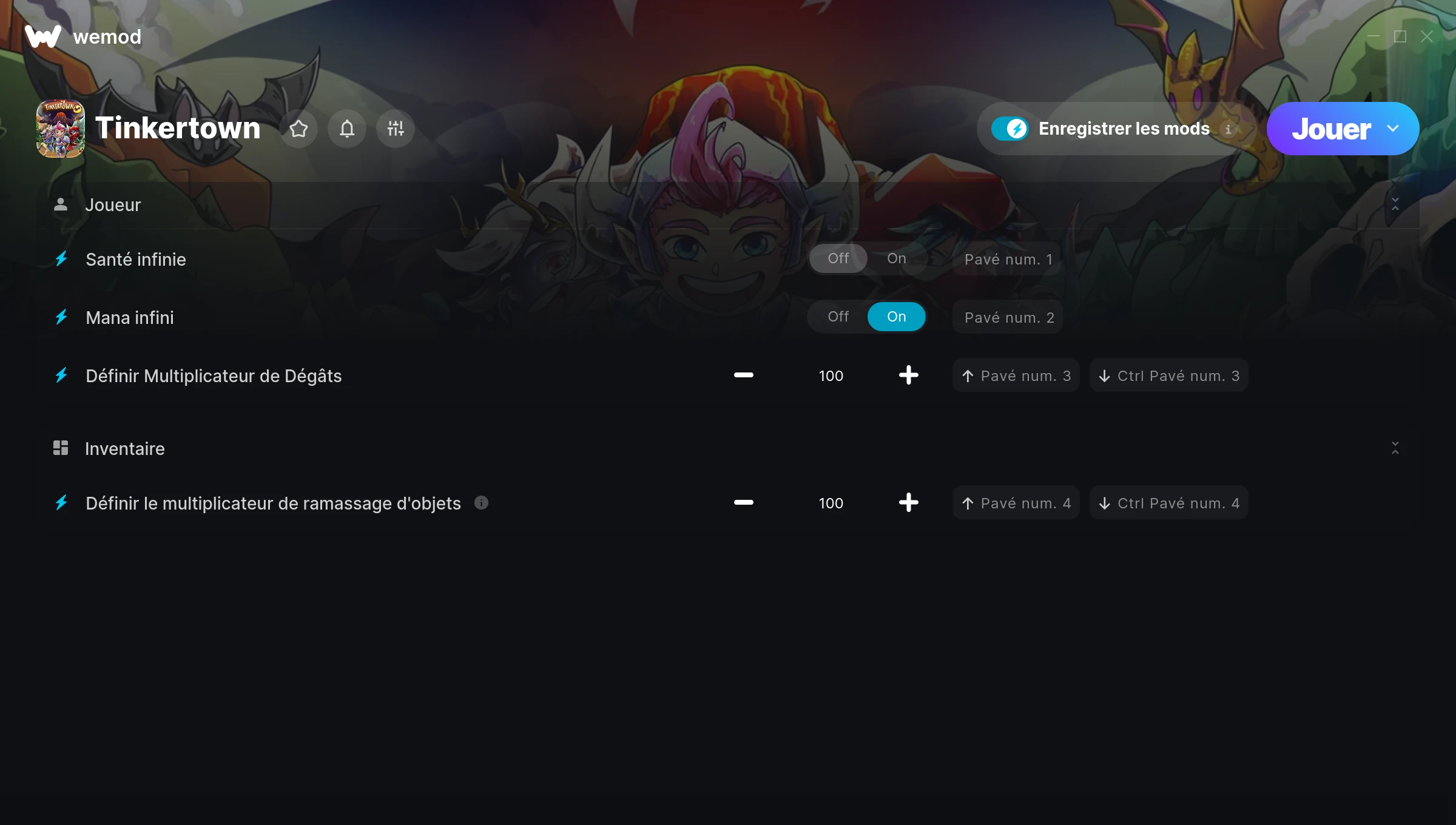The image size is (1456, 825).
Task: Click the info icon beside Enregistrer les mods
Action: point(1228,129)
